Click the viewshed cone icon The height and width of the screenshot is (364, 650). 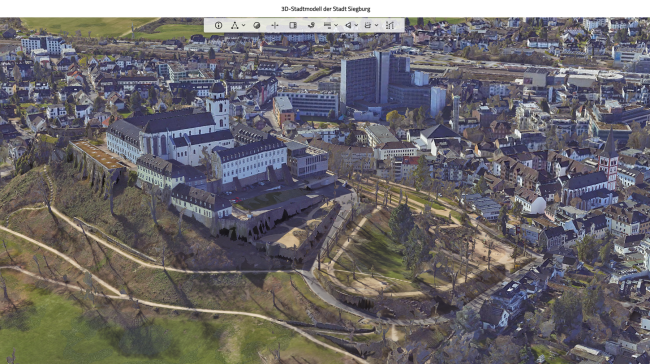[x=348, y=25]
